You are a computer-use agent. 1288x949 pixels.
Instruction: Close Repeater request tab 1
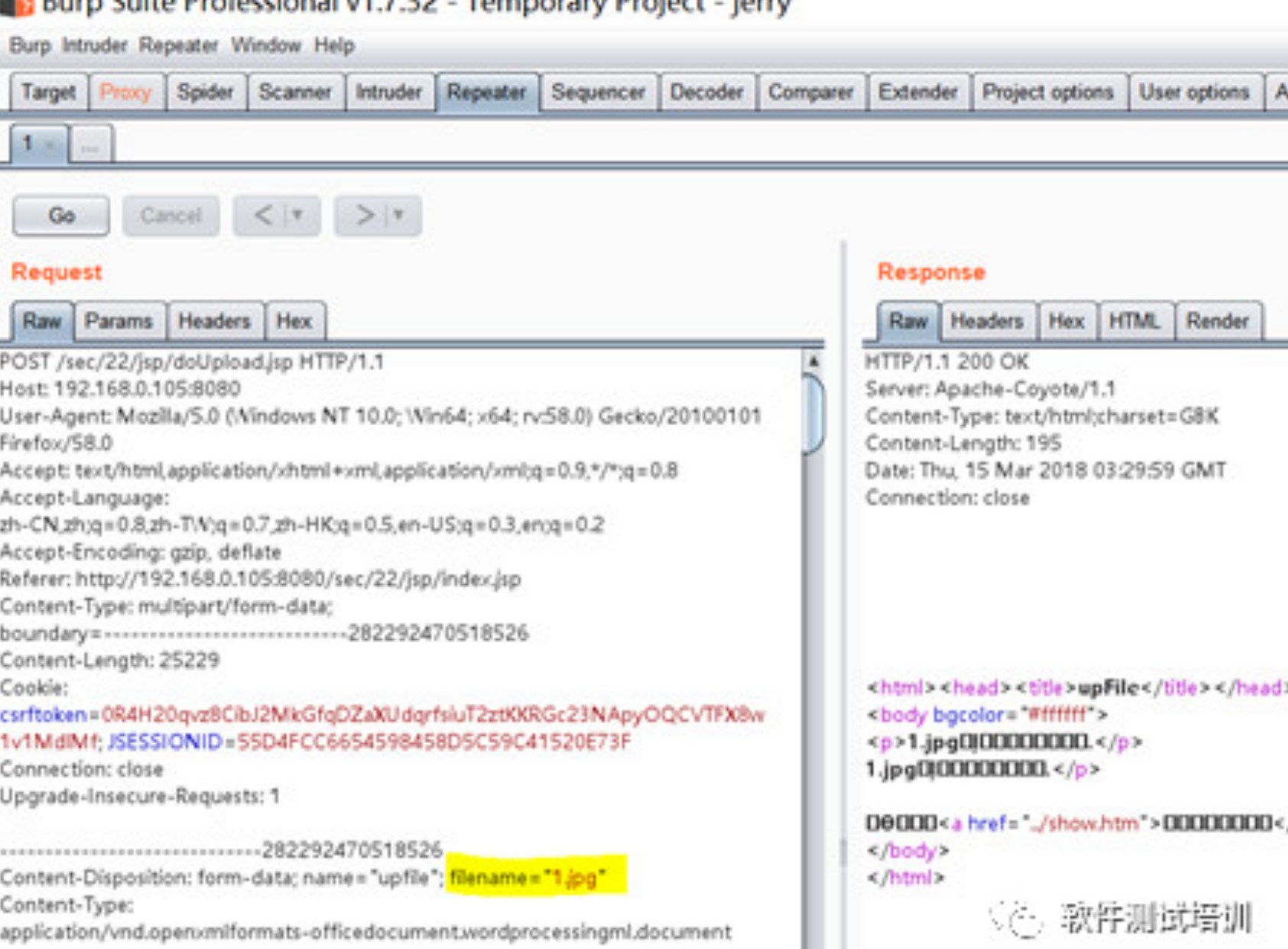(x=50, y=144)
